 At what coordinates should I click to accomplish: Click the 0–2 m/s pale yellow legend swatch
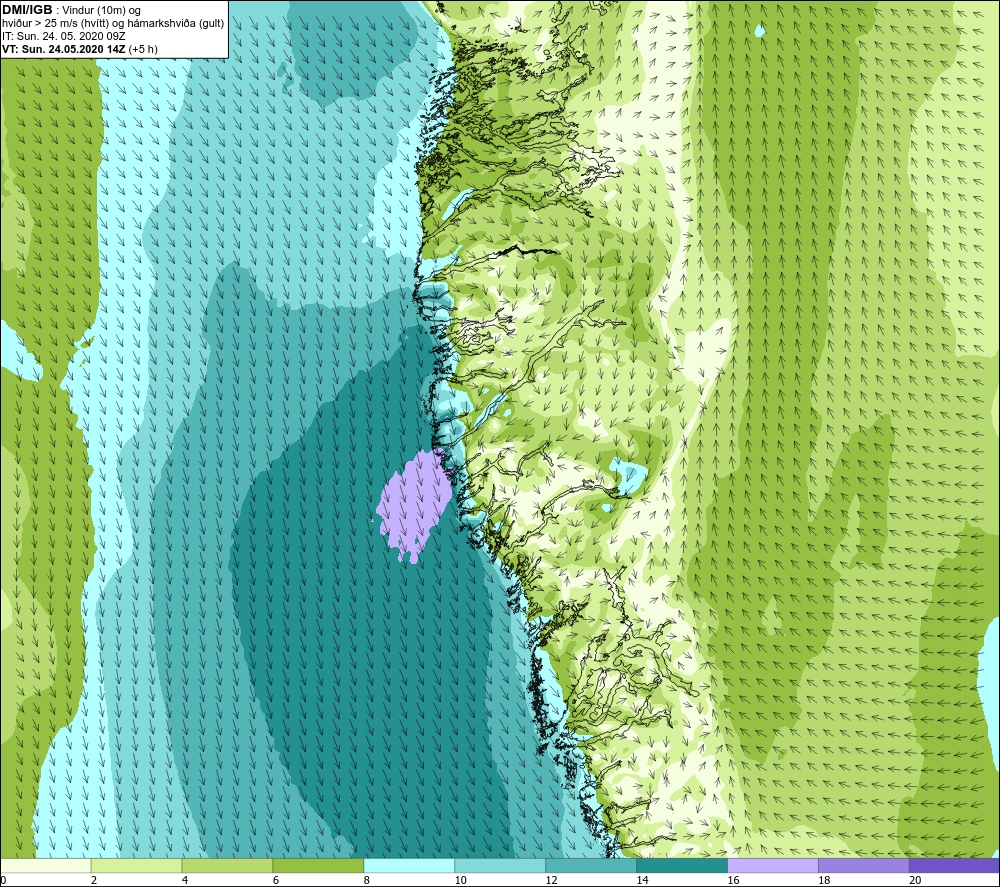[46, 866]
